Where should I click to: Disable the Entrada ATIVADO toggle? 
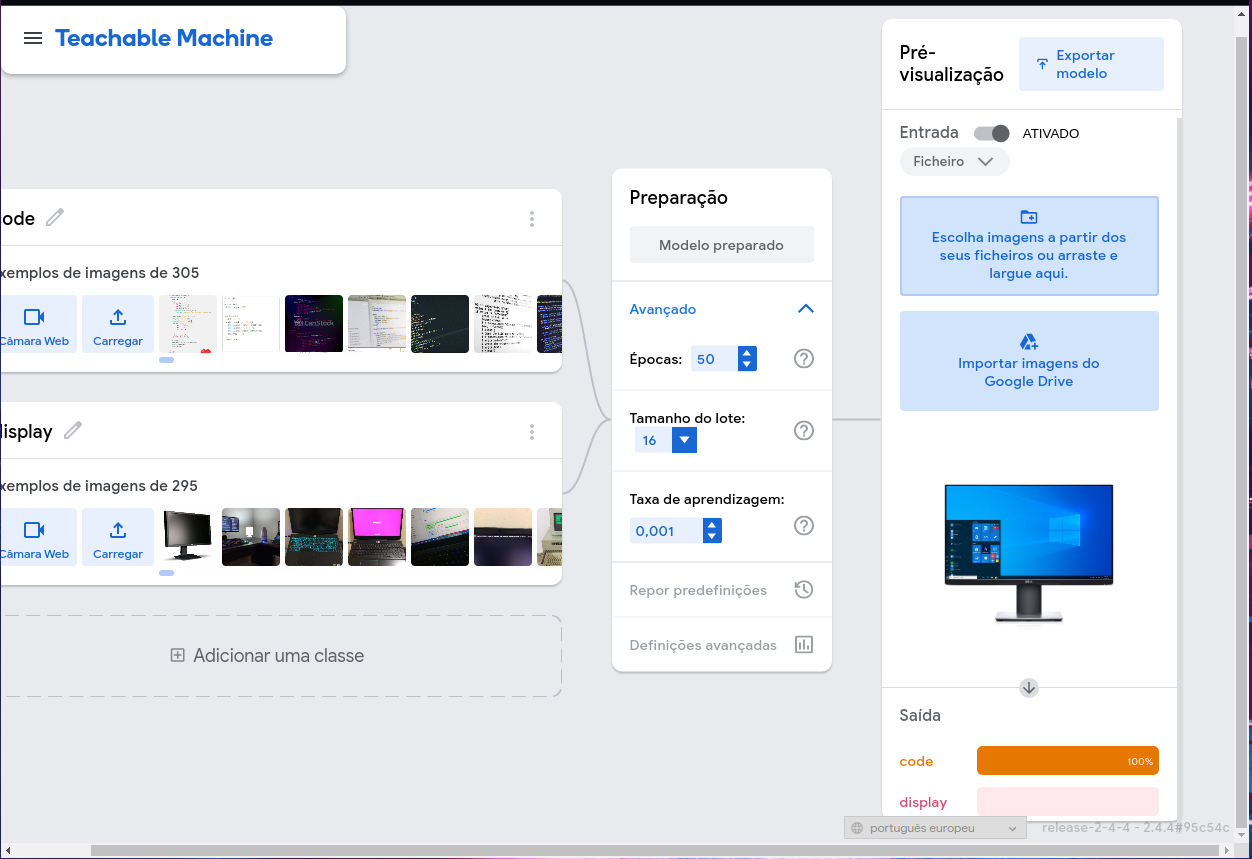pyautogui.click(x=990, y=132)
